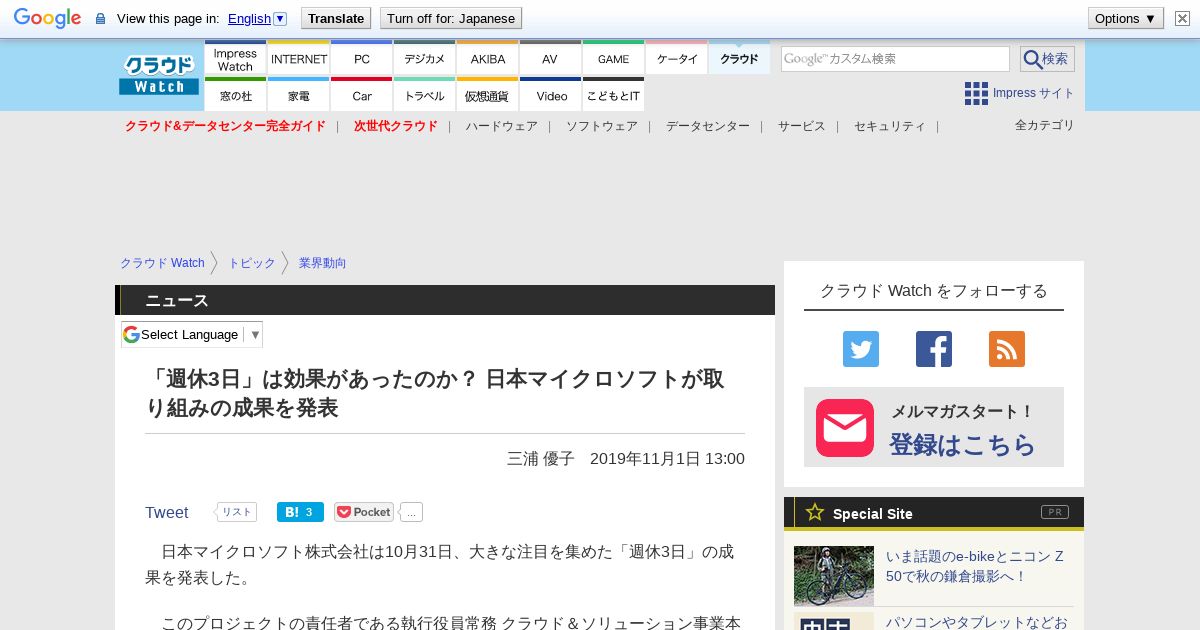Screen dimensions: 1200x630
Task: Open the こどもとIT tab
Action: click(614, 95)
